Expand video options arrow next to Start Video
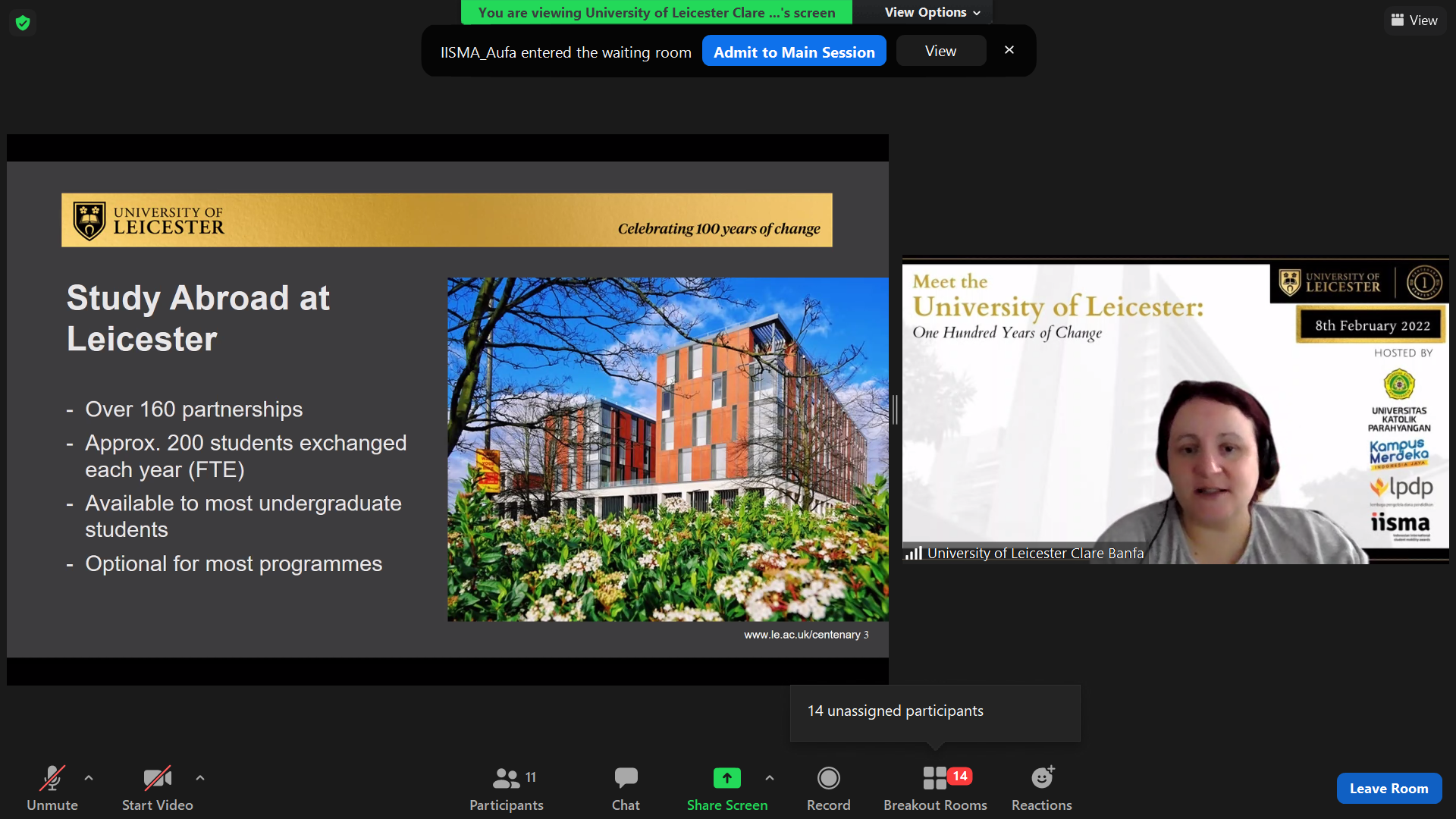The width and height of the screenshot is (1456, 819). coord(200,778)
